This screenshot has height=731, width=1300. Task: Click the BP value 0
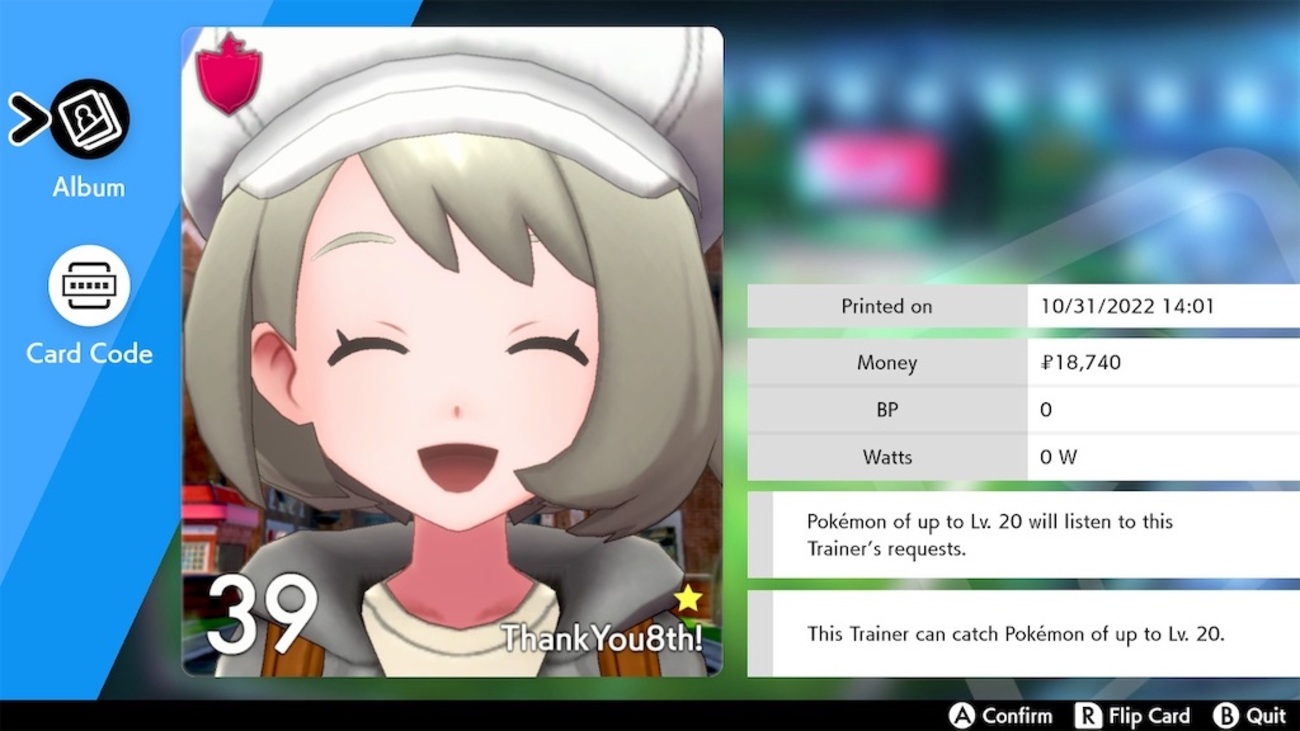pos(1046,410)
